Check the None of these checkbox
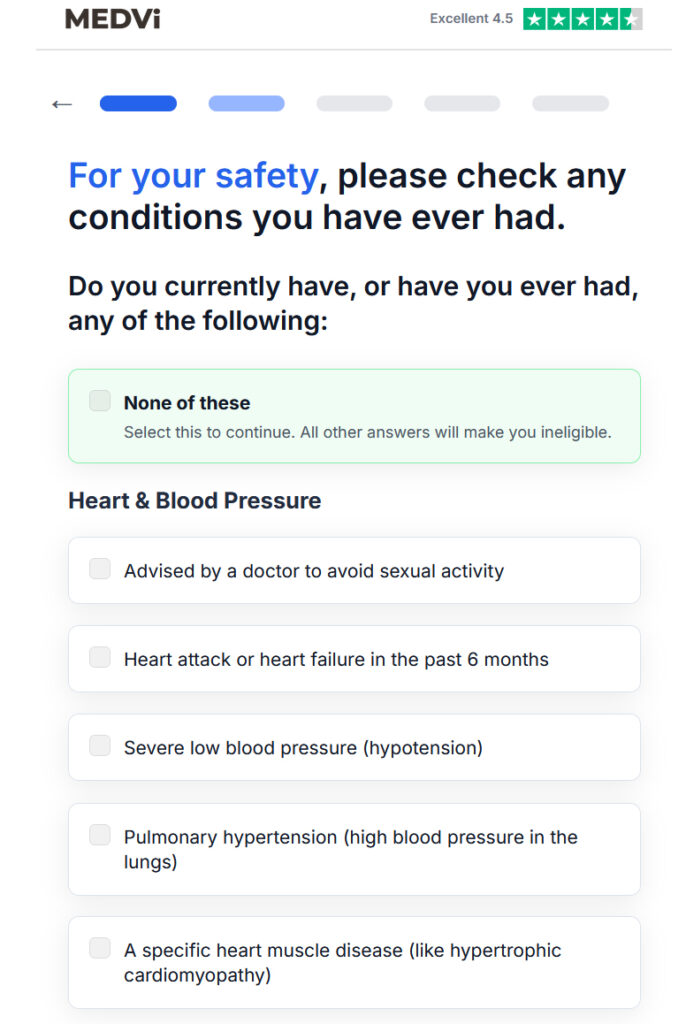The height and width of the screenshot is (1024, 686). 100,400
